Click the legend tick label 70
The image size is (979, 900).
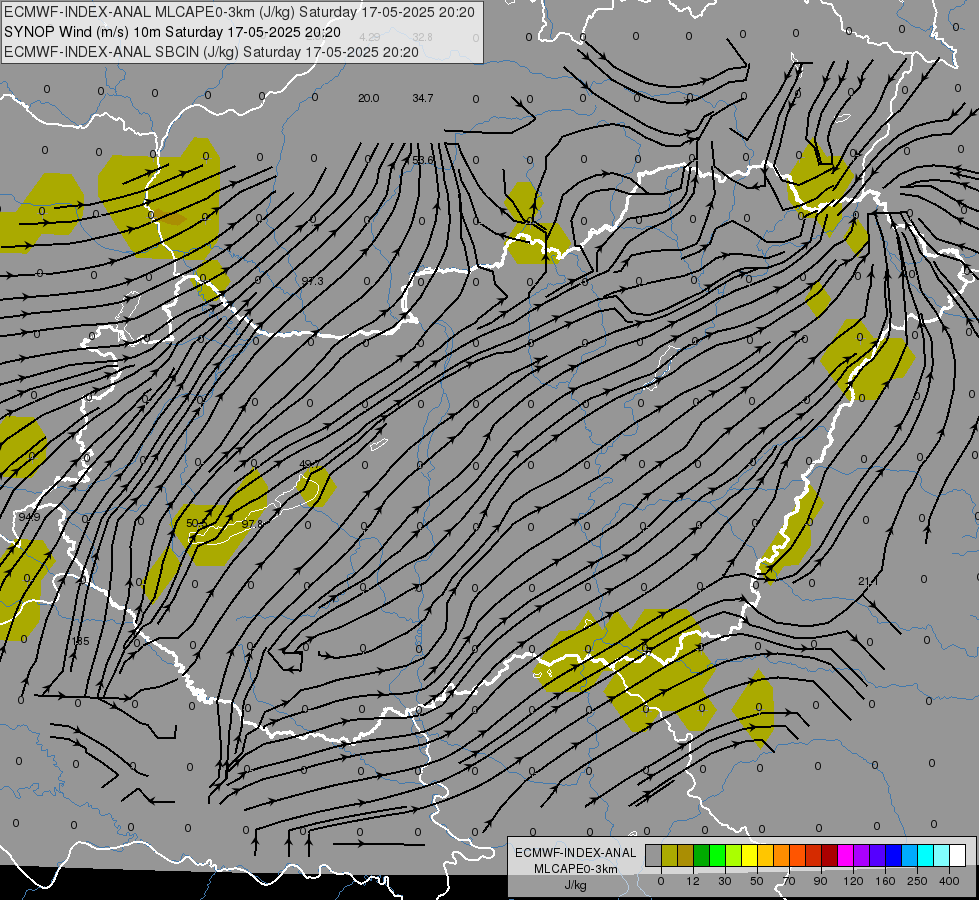(x=789, y=881)
